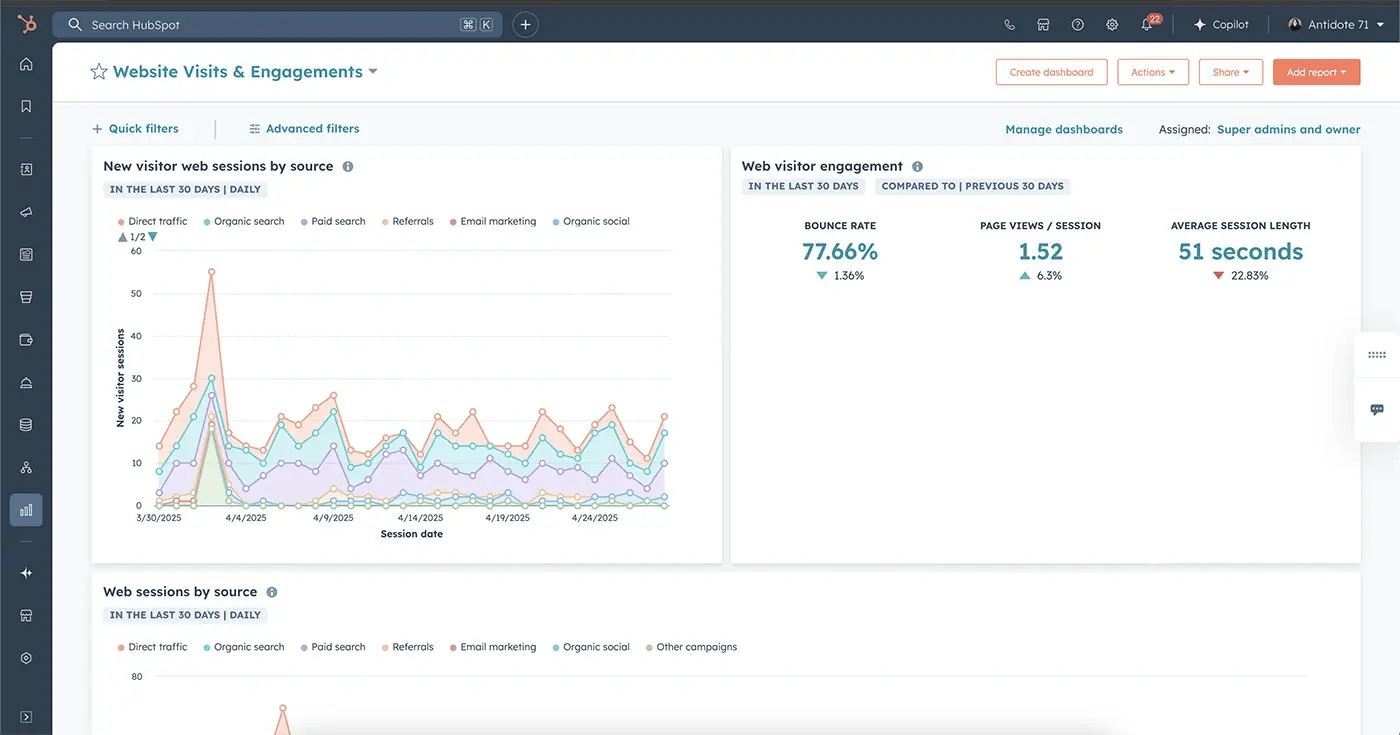The image size is (1400, 735).
Task: Open the Breeze AI sparkle icon in sidebar
Action: pos(26,573)
